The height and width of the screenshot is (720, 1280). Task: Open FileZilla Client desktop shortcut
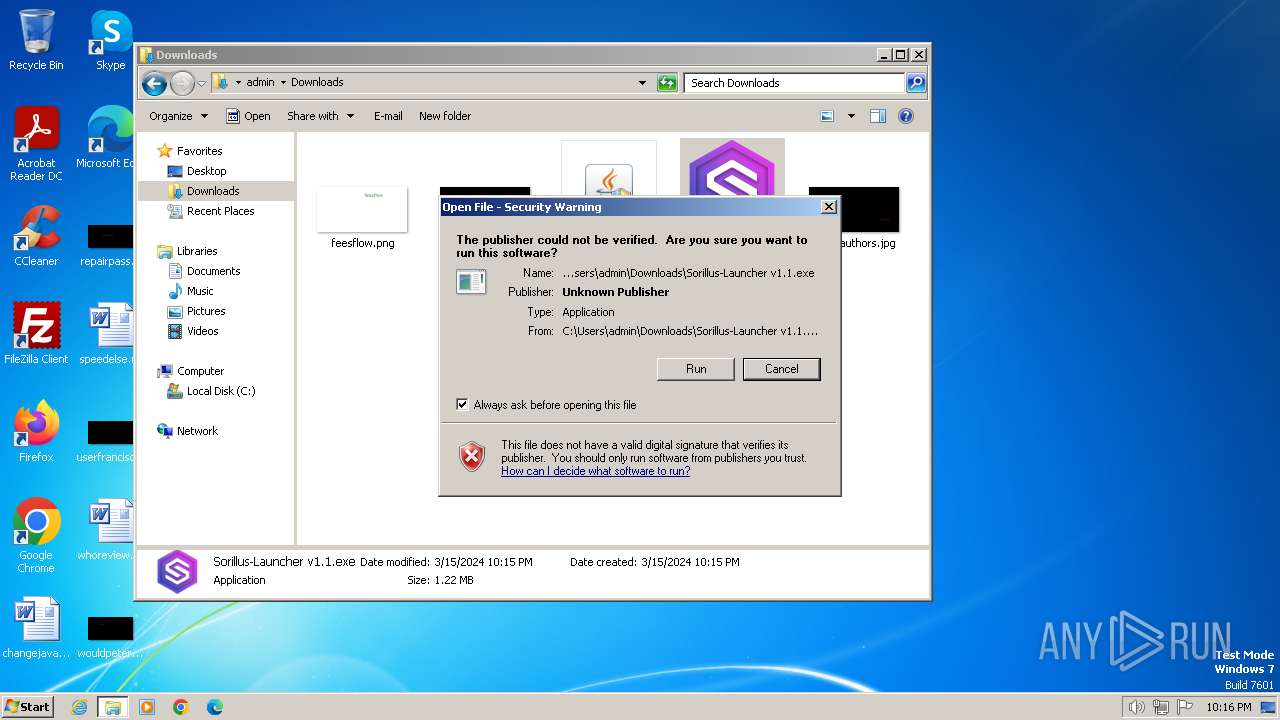point(36,333)
